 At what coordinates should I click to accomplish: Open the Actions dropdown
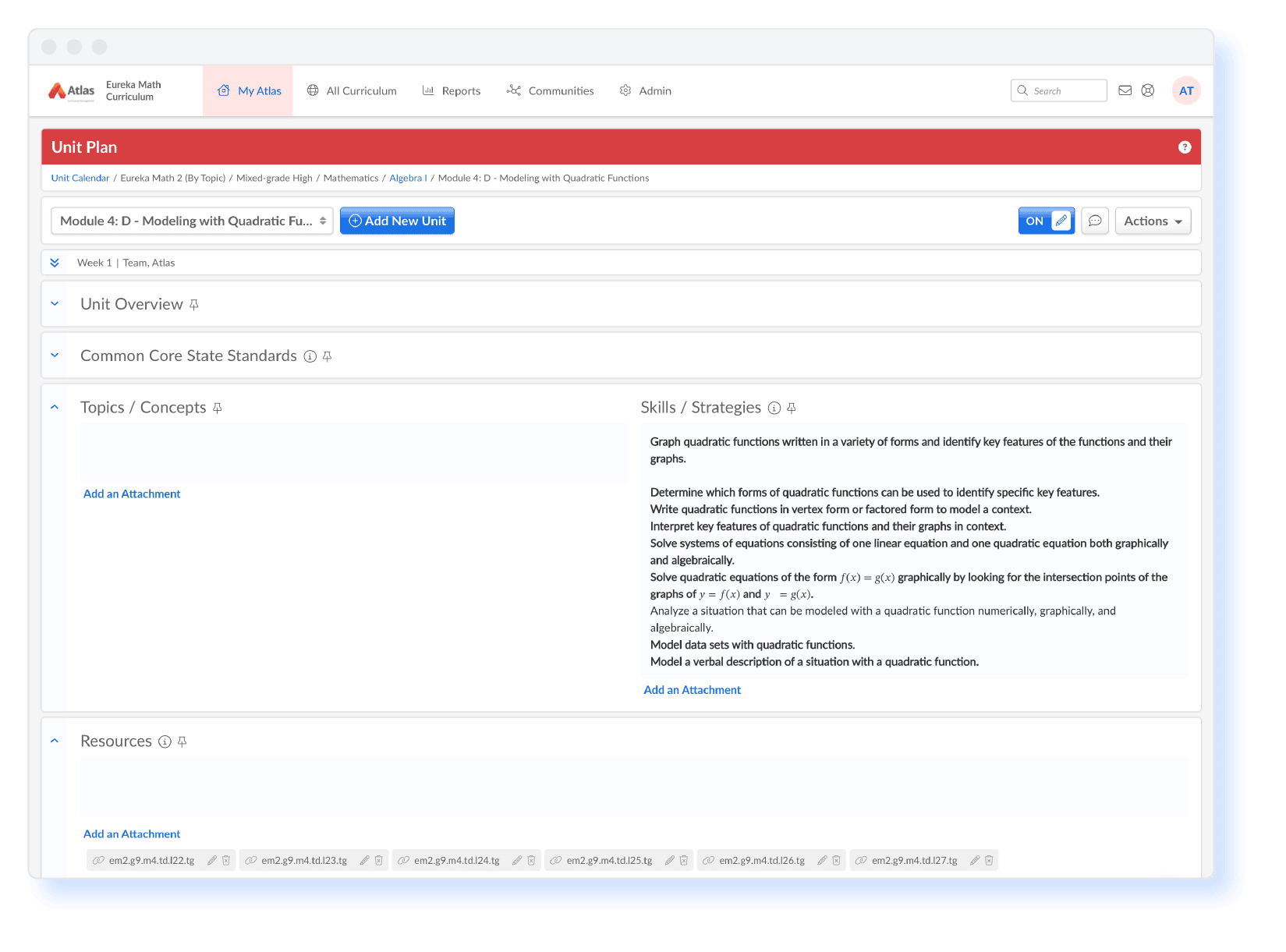(x=1153, y=221)
